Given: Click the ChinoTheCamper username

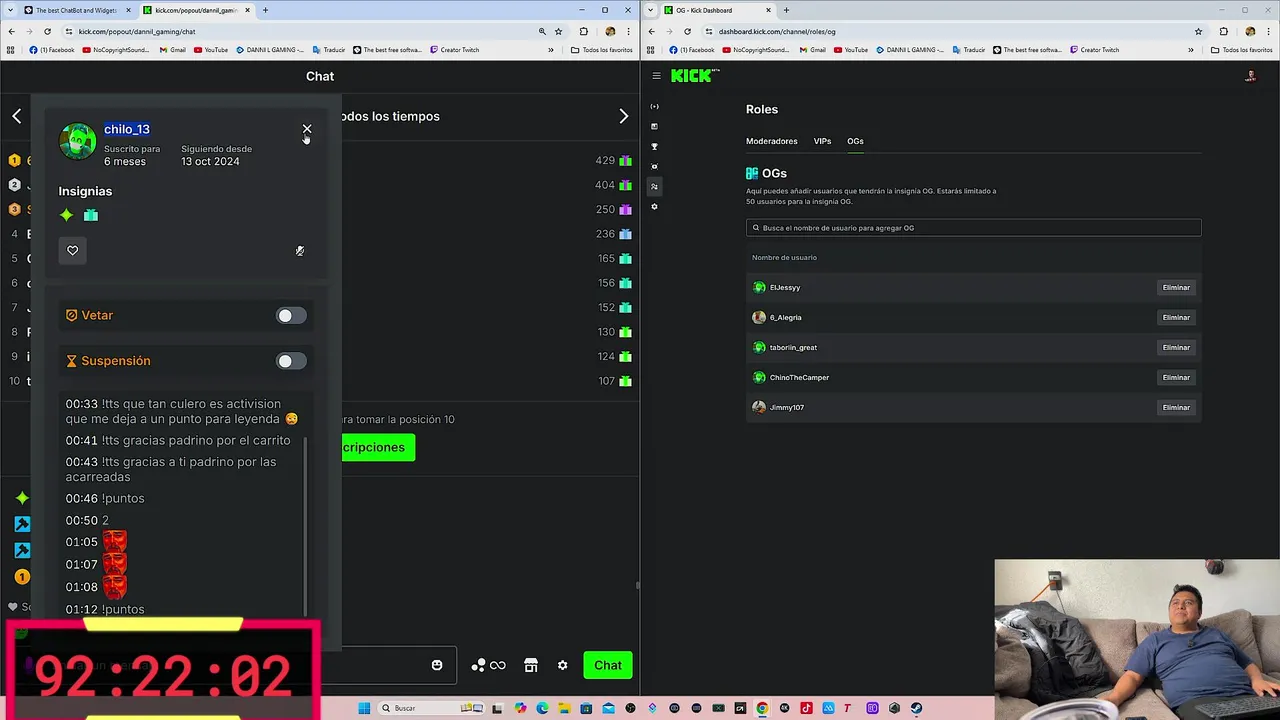Looking at the screenshot, I should [x=799, y=377].
